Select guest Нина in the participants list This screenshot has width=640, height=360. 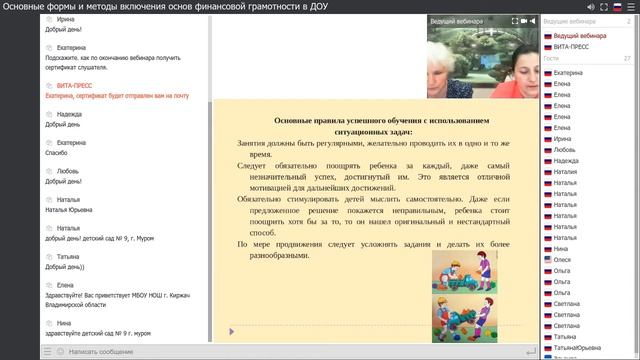tap(560, 249)
